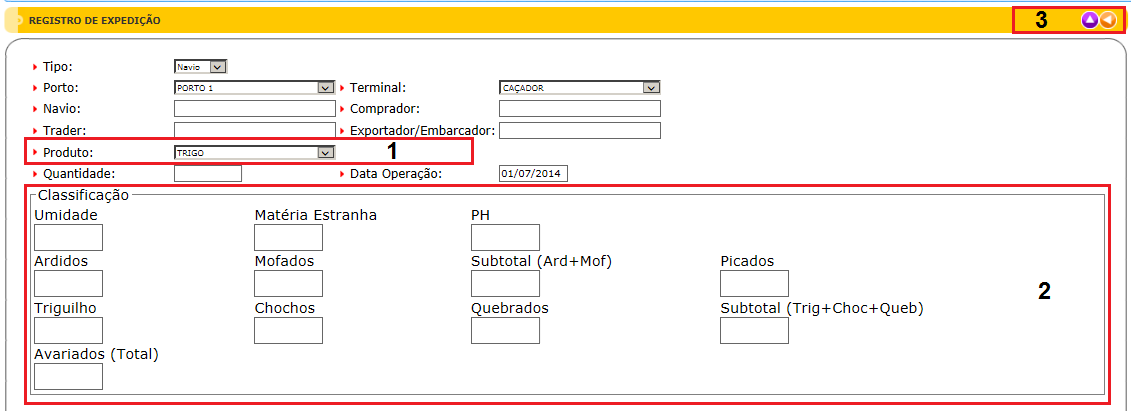Open the Tipo dropdown showing Navio
Screen dimensions: 1131x411
200,67
